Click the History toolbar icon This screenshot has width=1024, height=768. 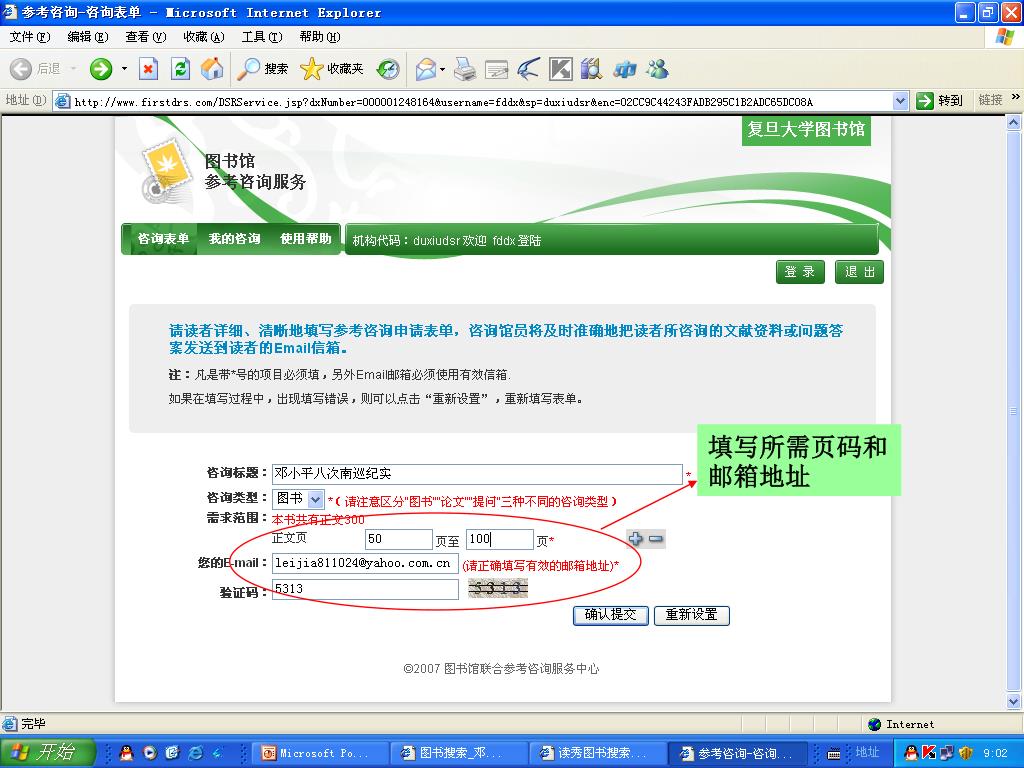[388, 69]
